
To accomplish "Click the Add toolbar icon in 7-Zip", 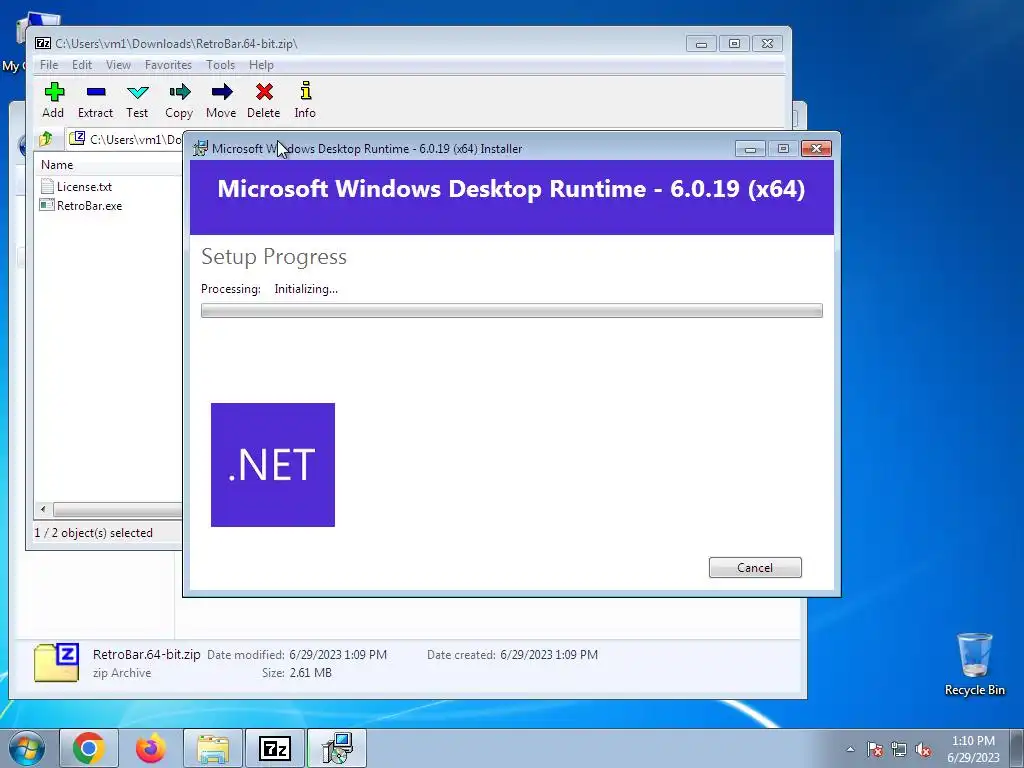I will click(x=54, y=92).
